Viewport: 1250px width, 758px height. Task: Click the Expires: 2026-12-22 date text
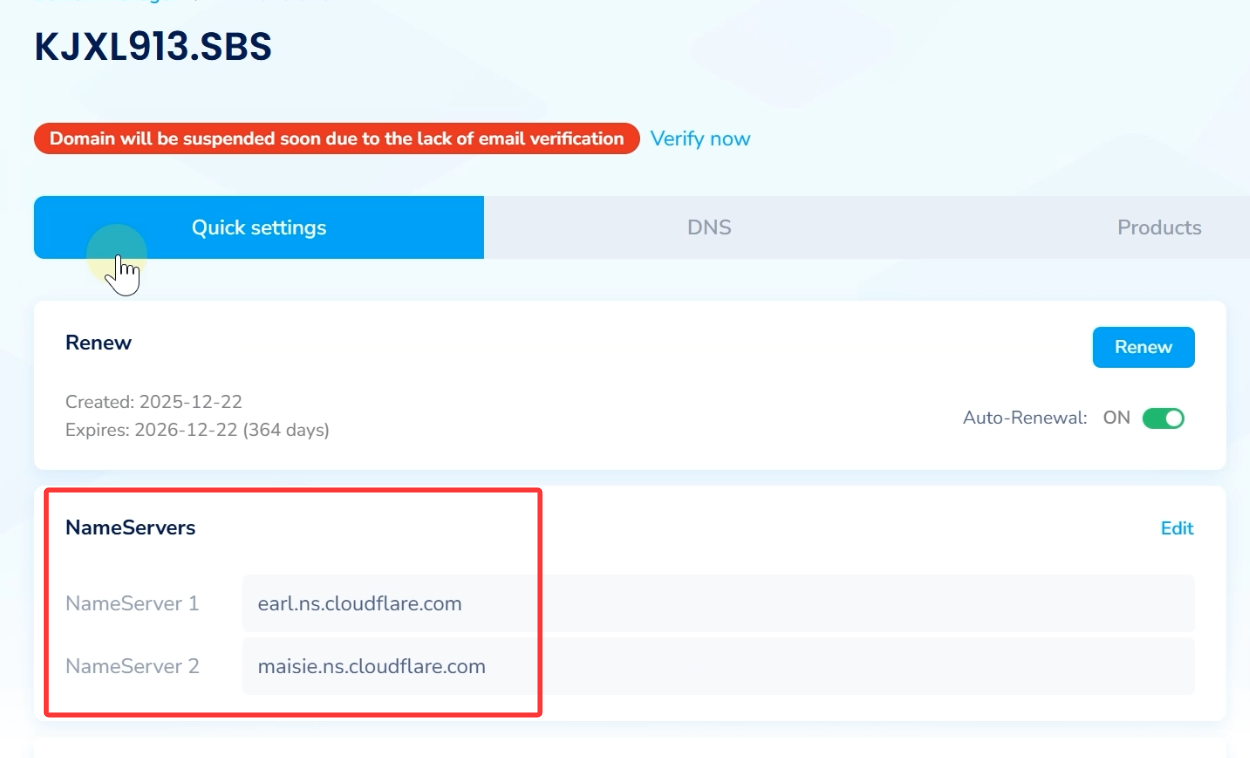pos(197,430)
